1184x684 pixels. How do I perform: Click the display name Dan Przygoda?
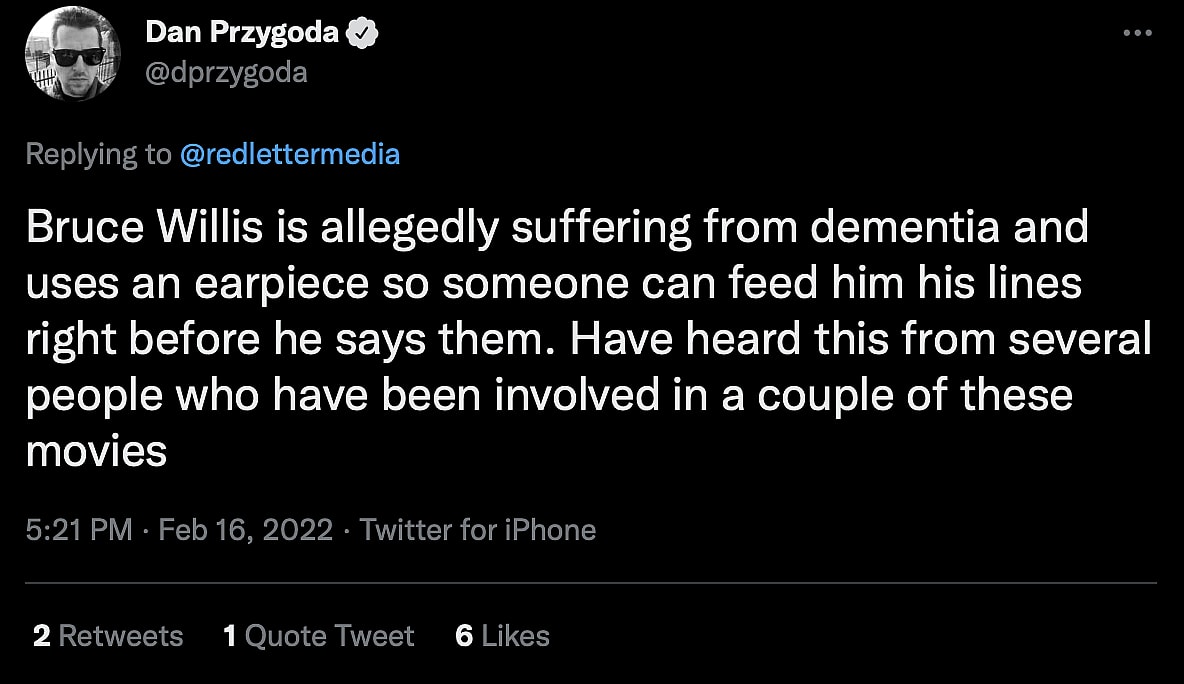click(242, 33)
